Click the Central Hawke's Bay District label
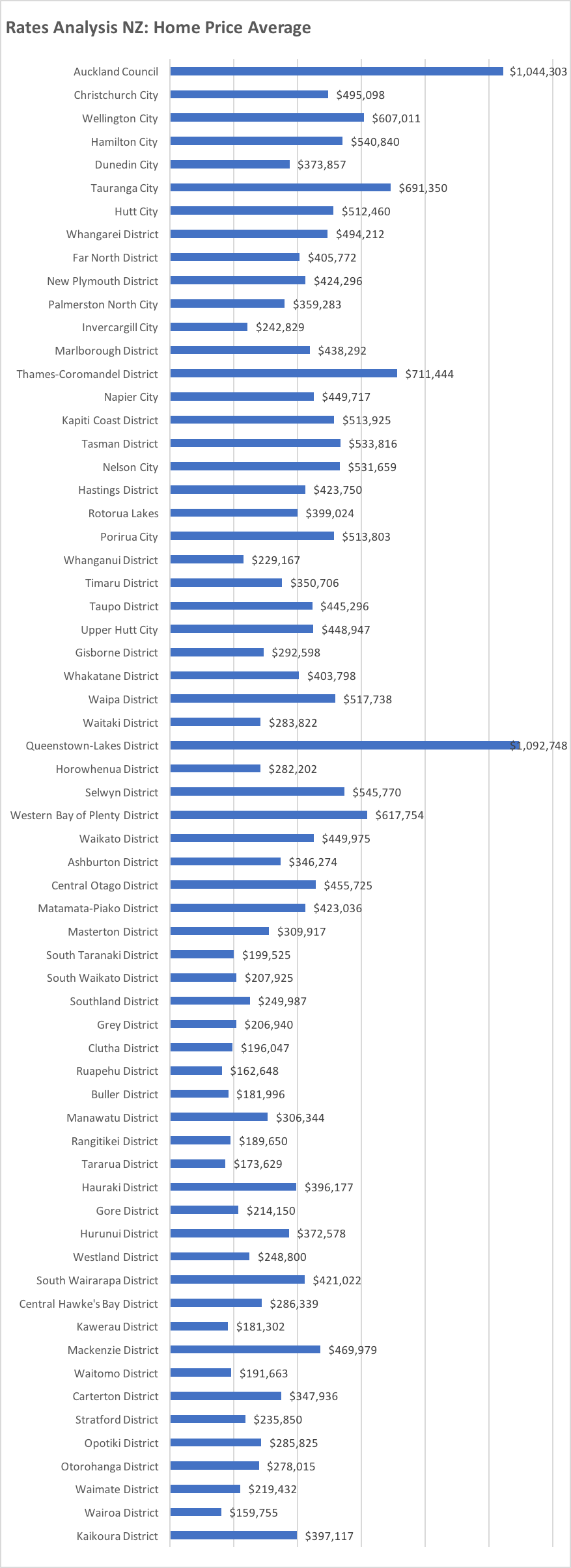Viewport: 571px width, 1568px height. tap(89, 1304)
